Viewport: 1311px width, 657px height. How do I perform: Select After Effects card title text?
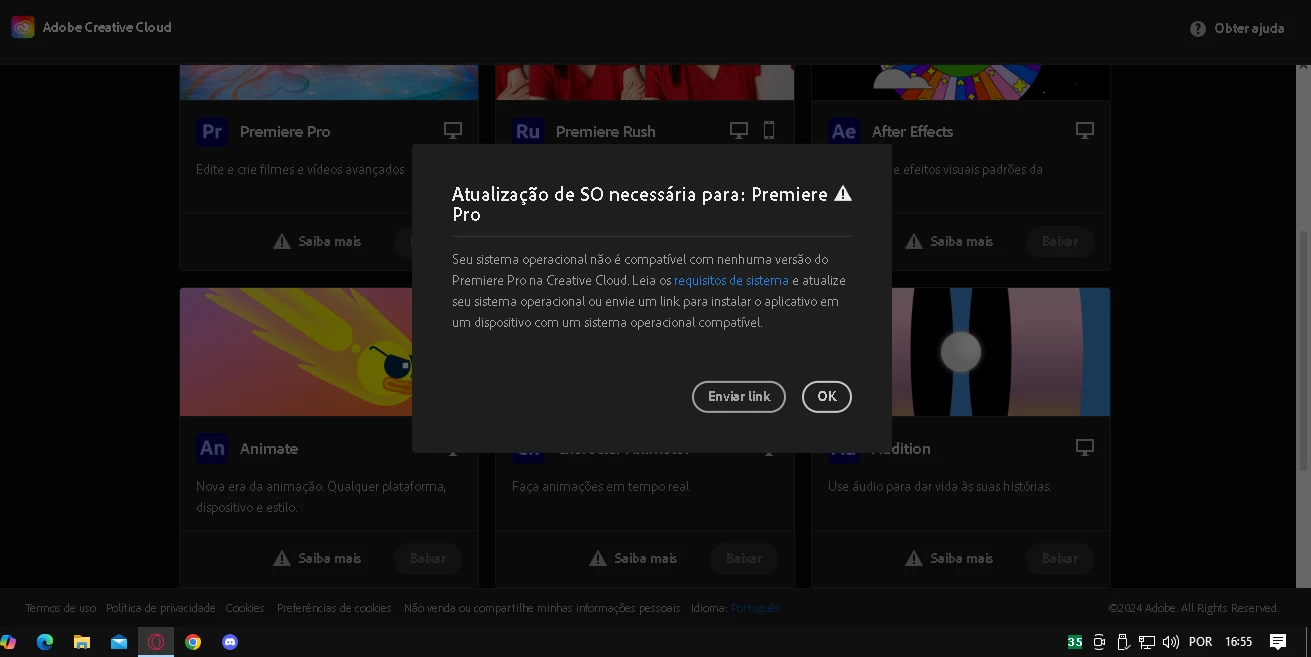[x=912, y=132]
